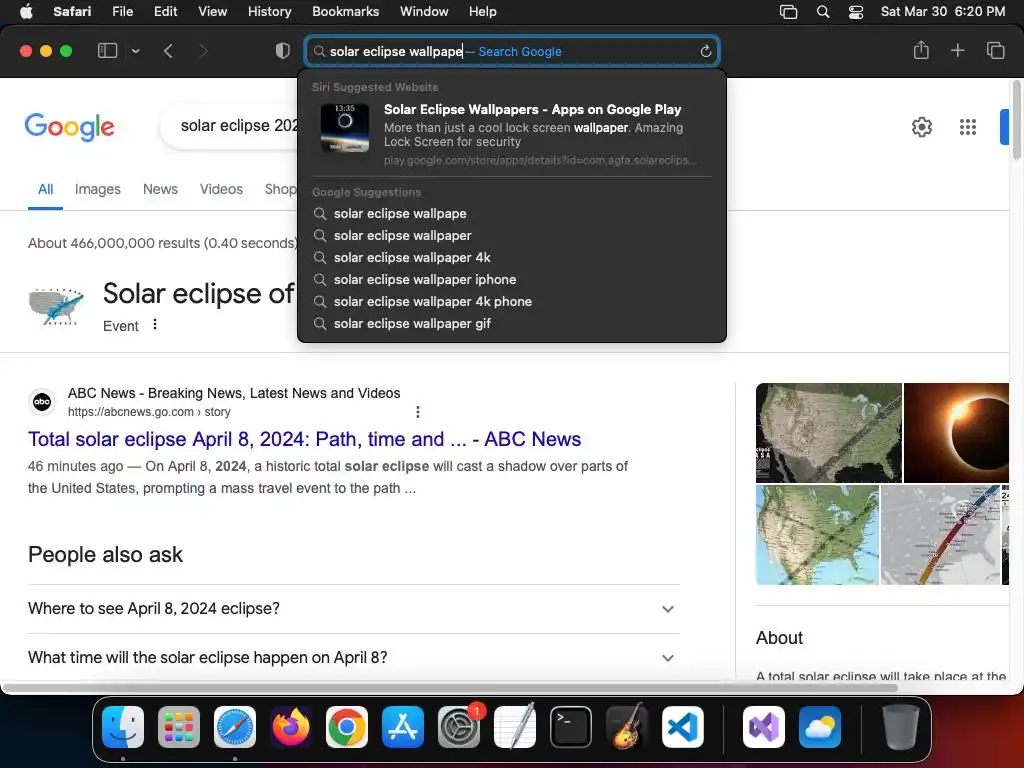The image size is (1024, 768).
Task: Switch to the Videos tab
Action: 221,189
